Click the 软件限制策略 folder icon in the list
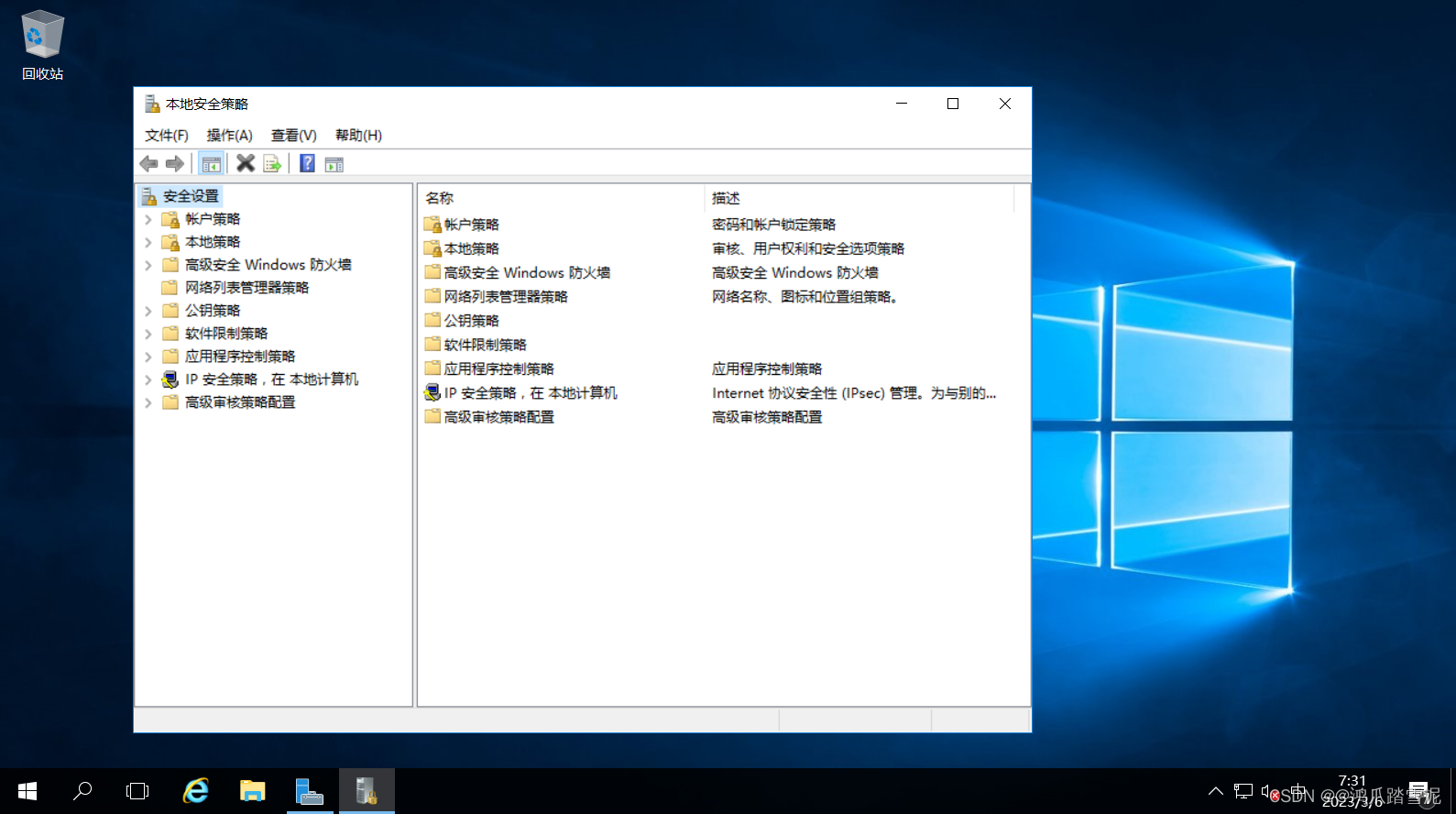The image size is (1456, 814). 432,344
